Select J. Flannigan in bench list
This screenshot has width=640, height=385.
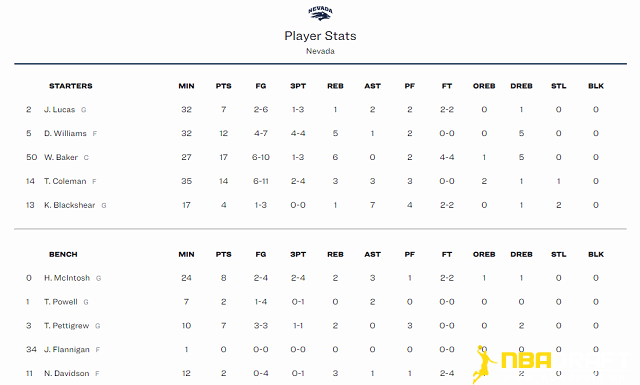click(x=67, y=349)
